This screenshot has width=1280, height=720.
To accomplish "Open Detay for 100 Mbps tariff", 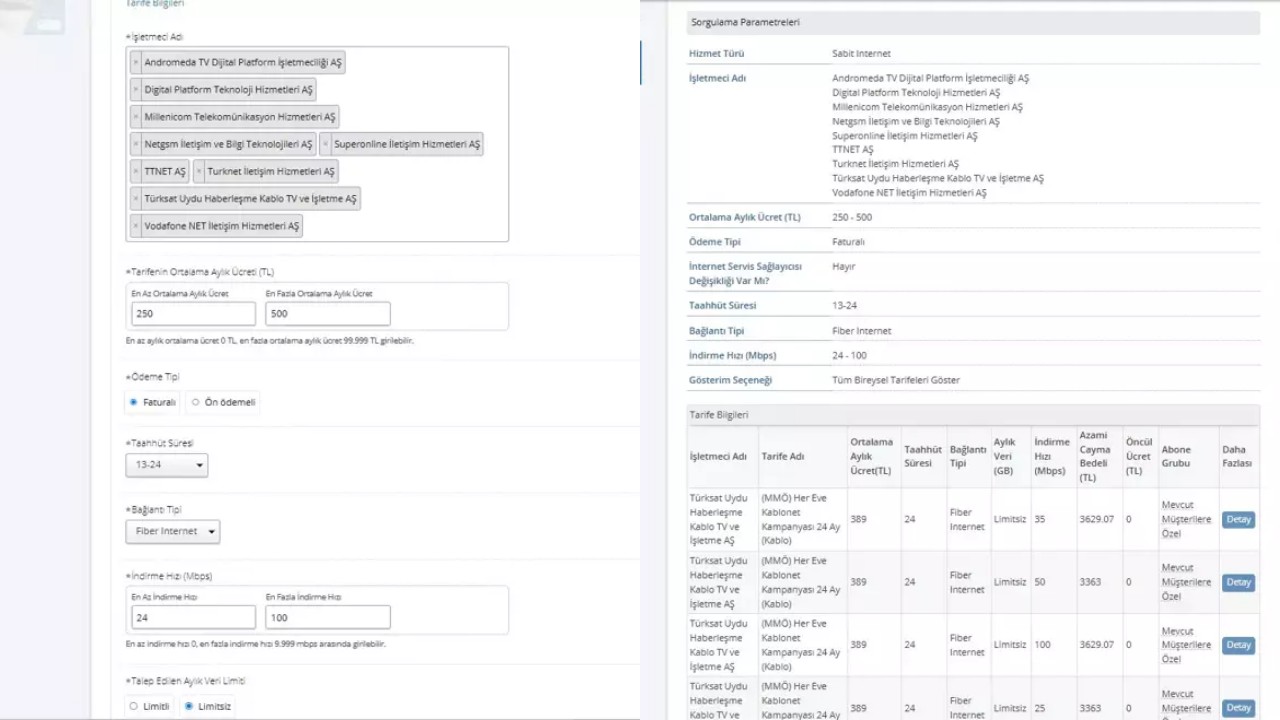I will point(1238,645).
